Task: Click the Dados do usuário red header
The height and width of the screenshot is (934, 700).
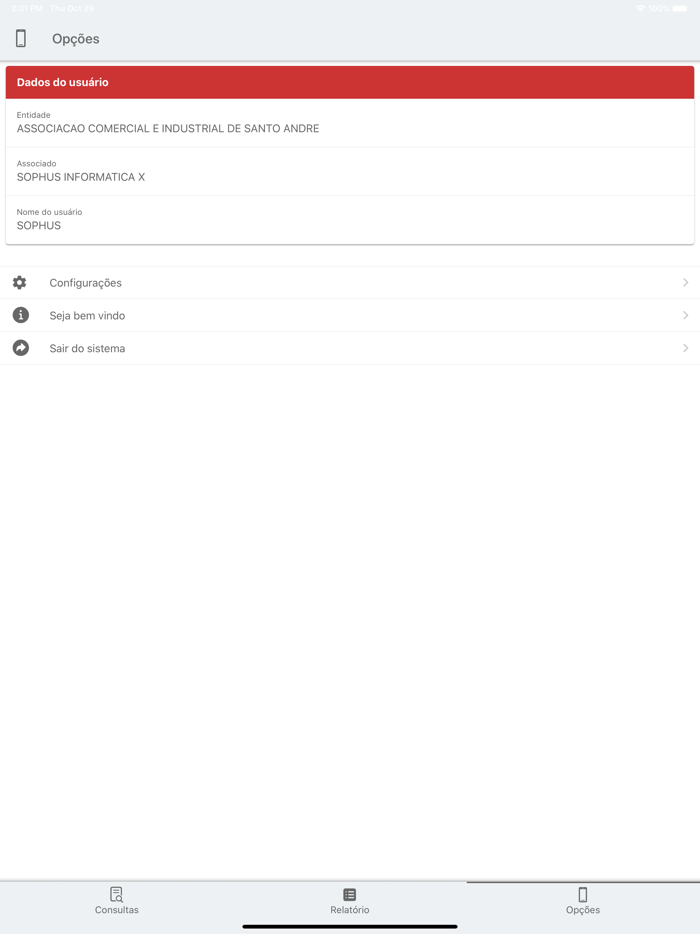Action: click(350, 82)
